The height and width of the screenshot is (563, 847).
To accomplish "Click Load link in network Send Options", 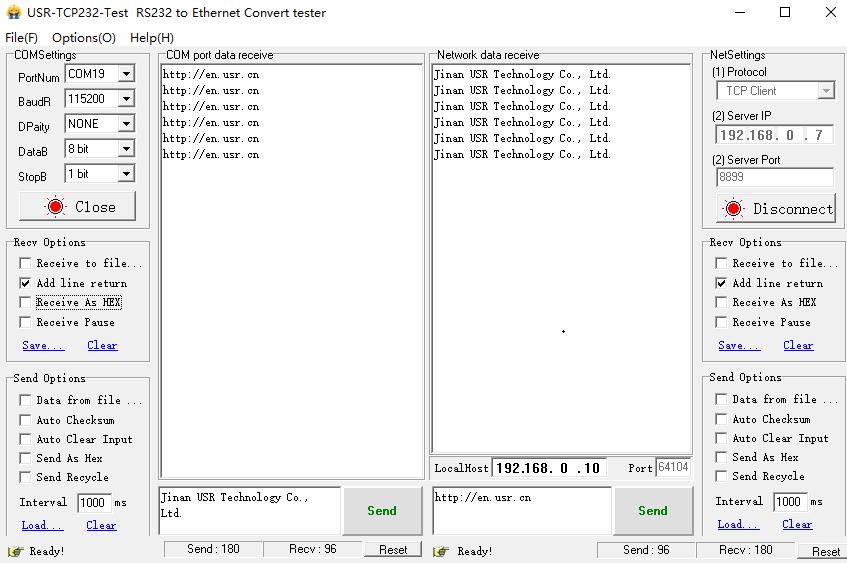I will click(x=738, y=524).
